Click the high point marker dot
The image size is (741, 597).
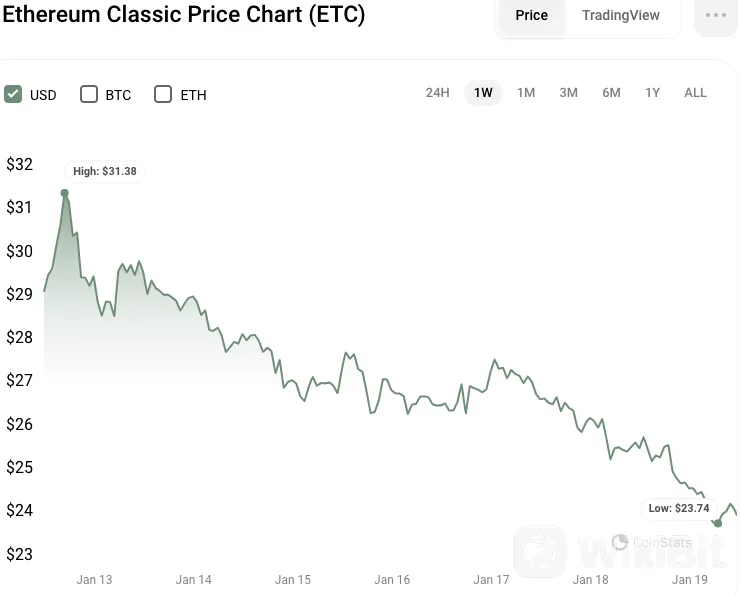point(65,193)
